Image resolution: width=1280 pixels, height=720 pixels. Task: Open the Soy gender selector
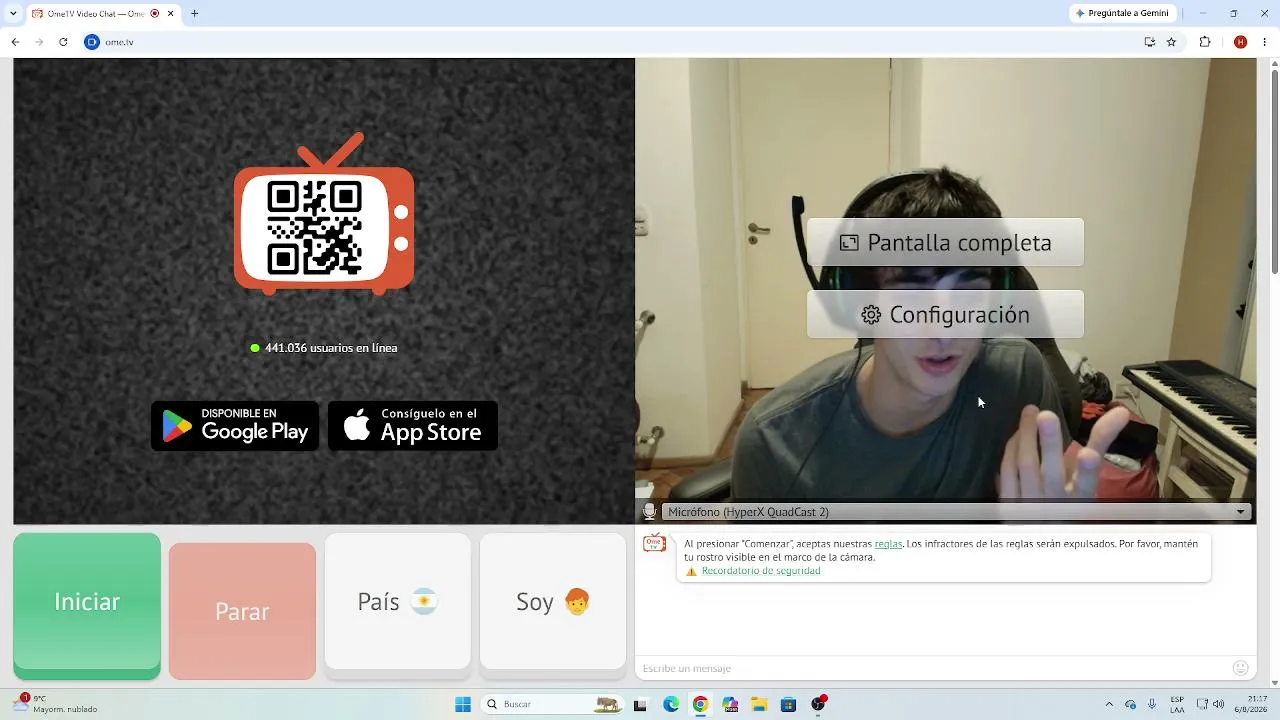(x=553, y=601)
